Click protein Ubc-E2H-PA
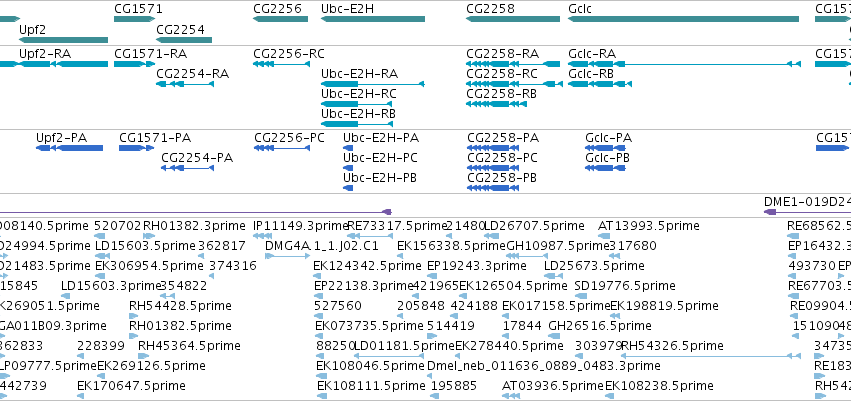Viewport: 851px width, 401px height. (348, 148)
